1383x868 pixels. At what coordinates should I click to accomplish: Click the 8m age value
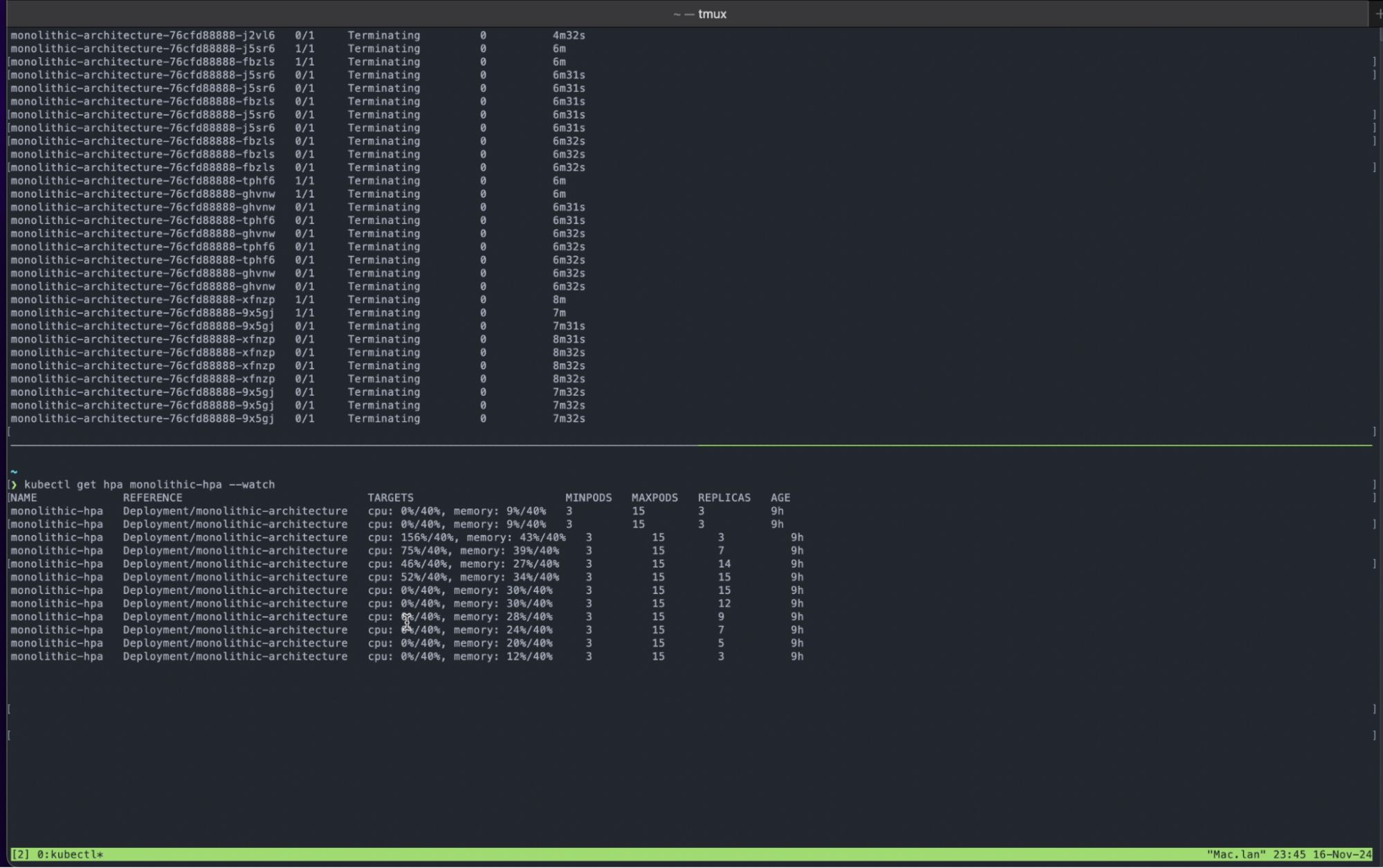tap(559, 299)
